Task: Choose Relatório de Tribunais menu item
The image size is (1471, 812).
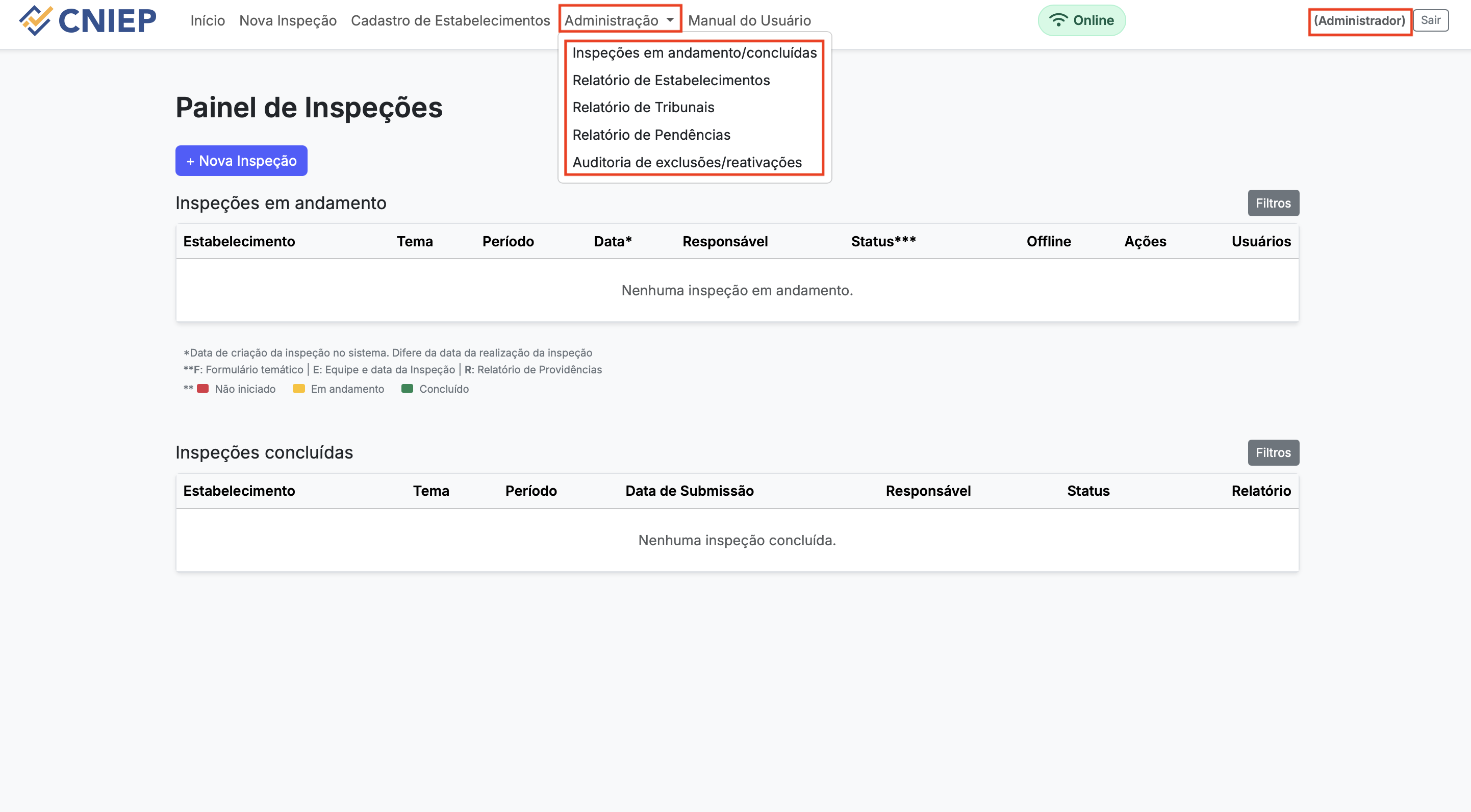Action: click(643, 107)
